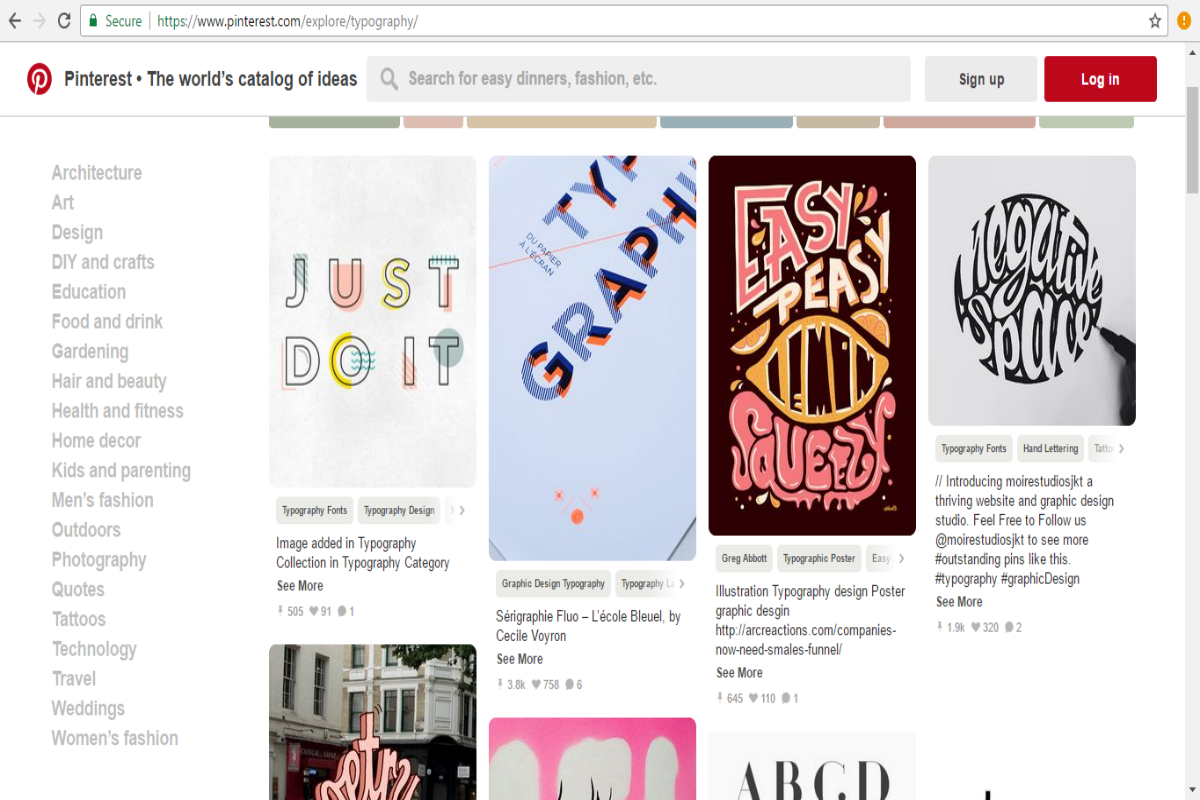Open the Home decor category
Viewport: 1200px width, 800px height.
pyautogui.click(x=96, y=440)
